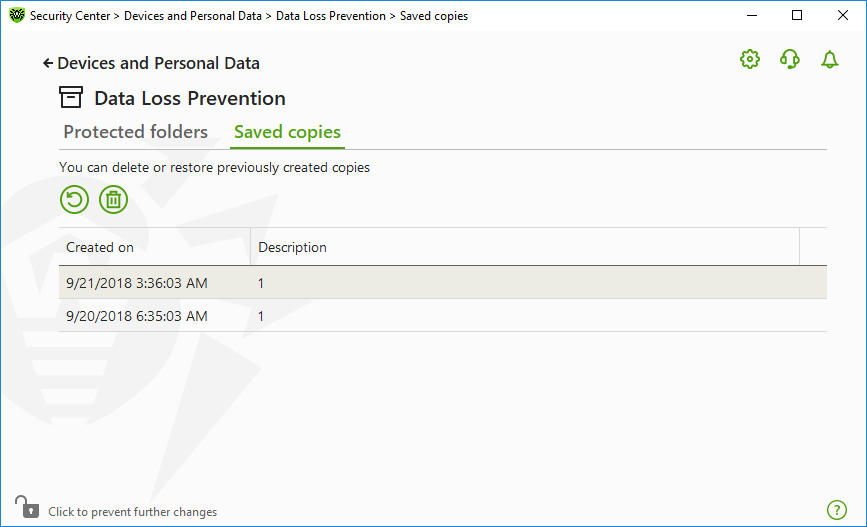Select the 9/20/2018 6:35:03 AM copy row
This screenshot has width=867, height=527.
click(443, 316)
